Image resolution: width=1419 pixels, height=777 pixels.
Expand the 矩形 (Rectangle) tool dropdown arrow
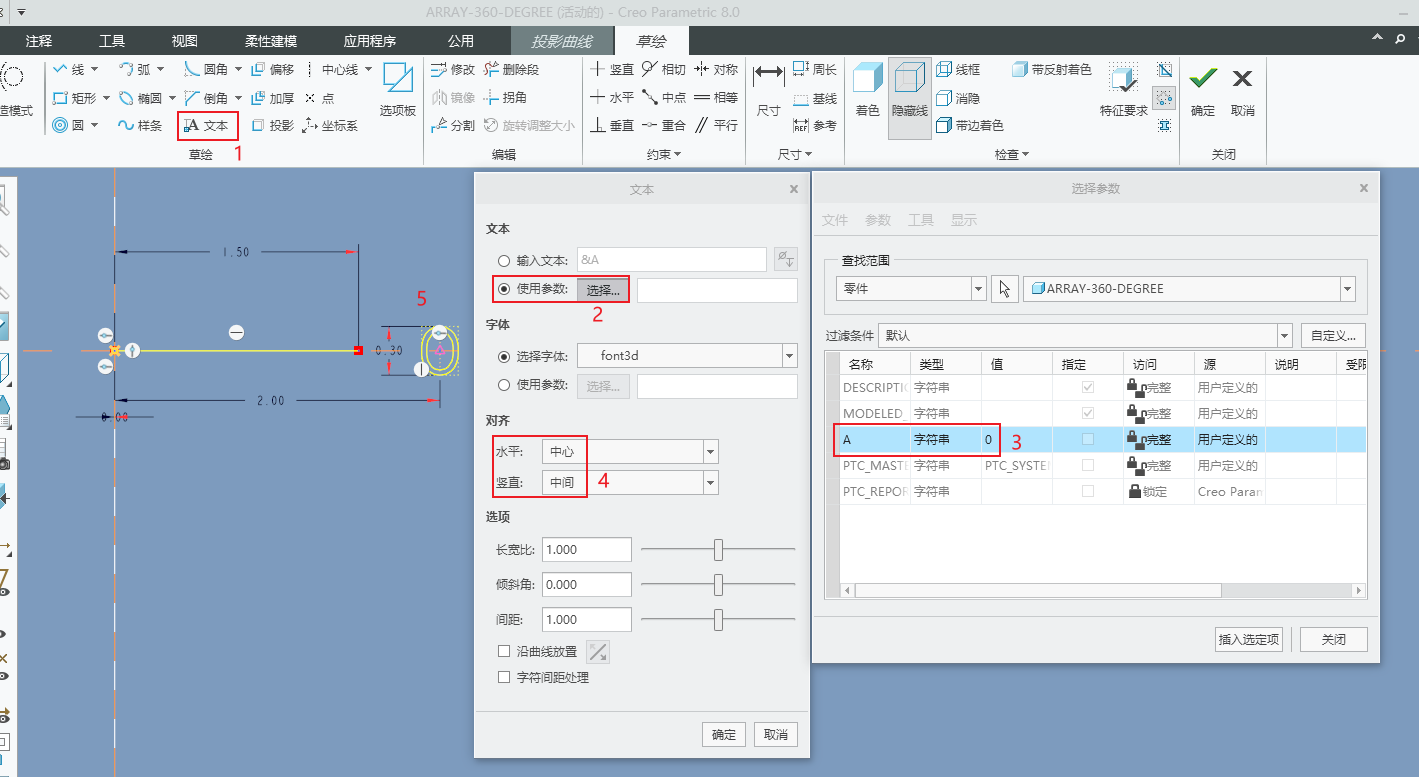(x=106, y=98)
